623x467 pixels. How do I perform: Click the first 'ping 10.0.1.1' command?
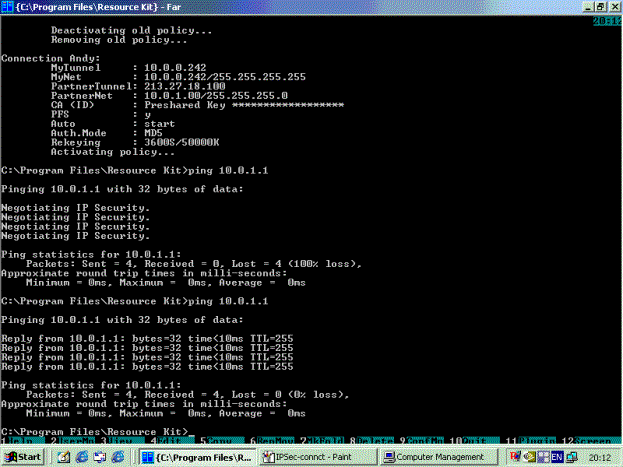pos(228,171)
